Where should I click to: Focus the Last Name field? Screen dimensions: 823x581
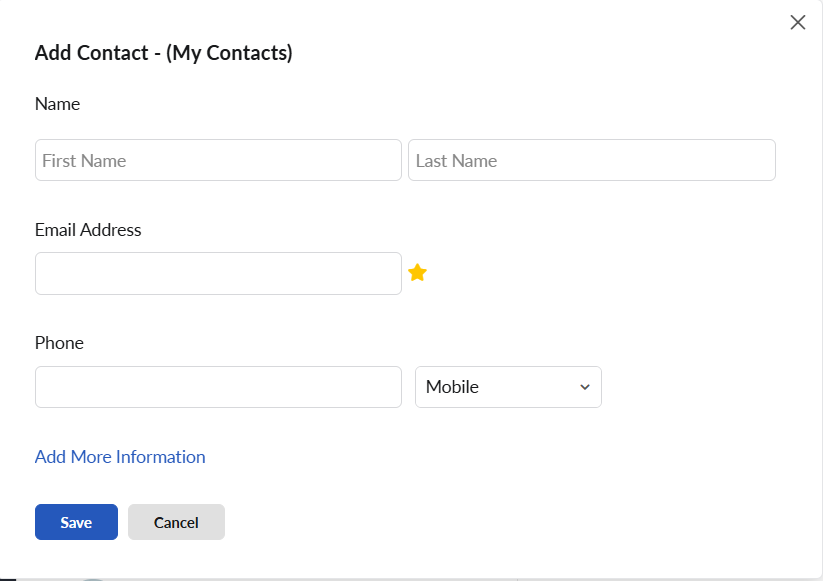[592, 160]
